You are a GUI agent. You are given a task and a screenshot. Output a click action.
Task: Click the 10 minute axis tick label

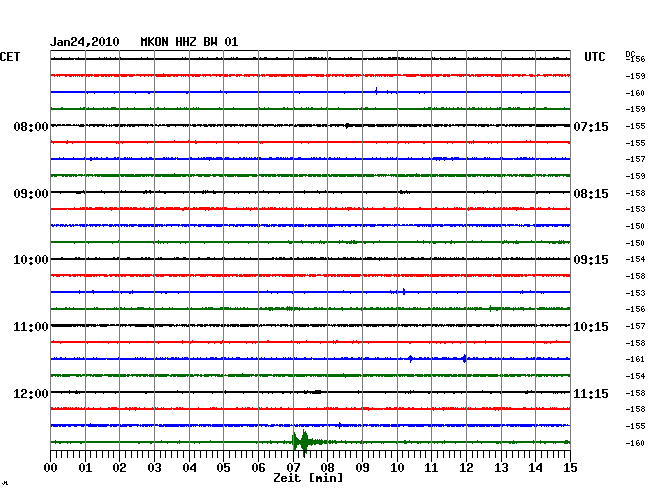point(397,467)
